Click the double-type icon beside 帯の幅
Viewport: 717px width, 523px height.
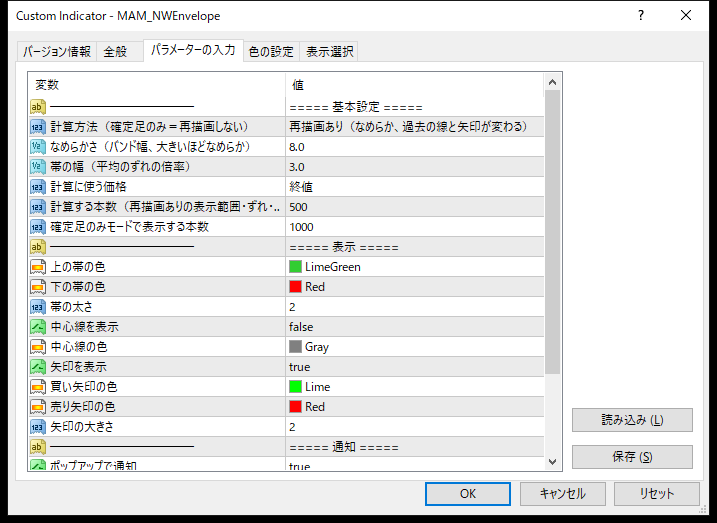38,167
